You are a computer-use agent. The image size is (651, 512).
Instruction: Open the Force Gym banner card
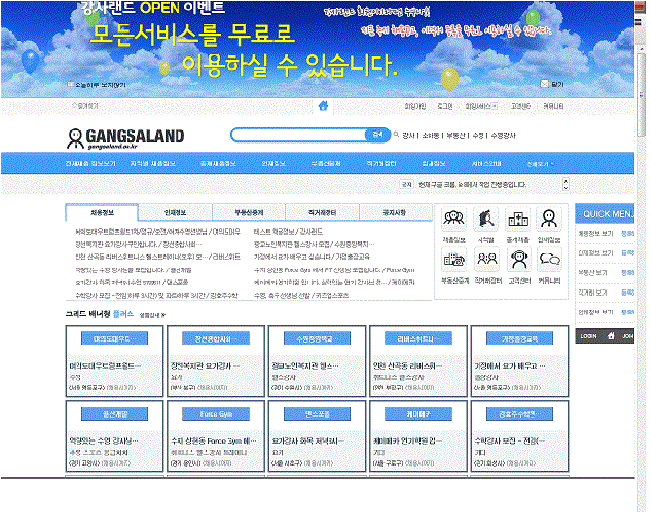[x=216, y=436]
